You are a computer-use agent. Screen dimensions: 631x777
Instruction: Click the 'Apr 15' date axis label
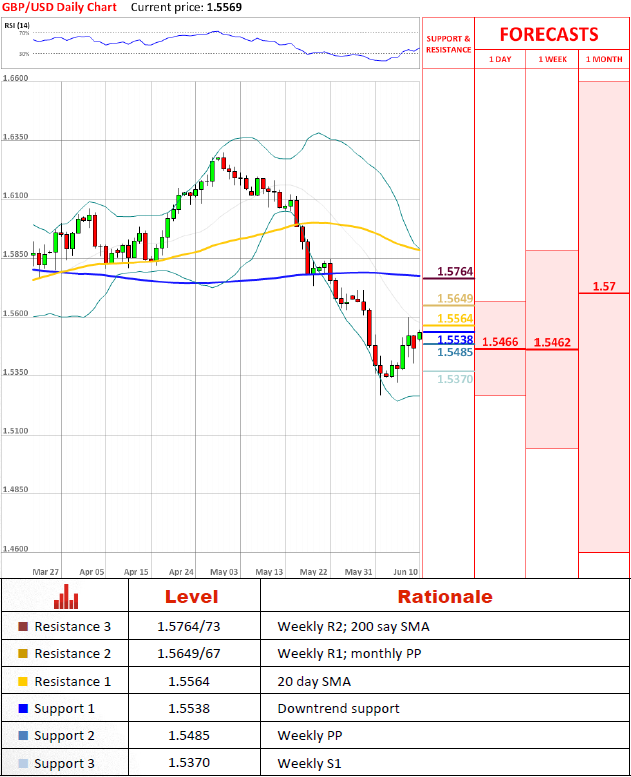point(136,571)
